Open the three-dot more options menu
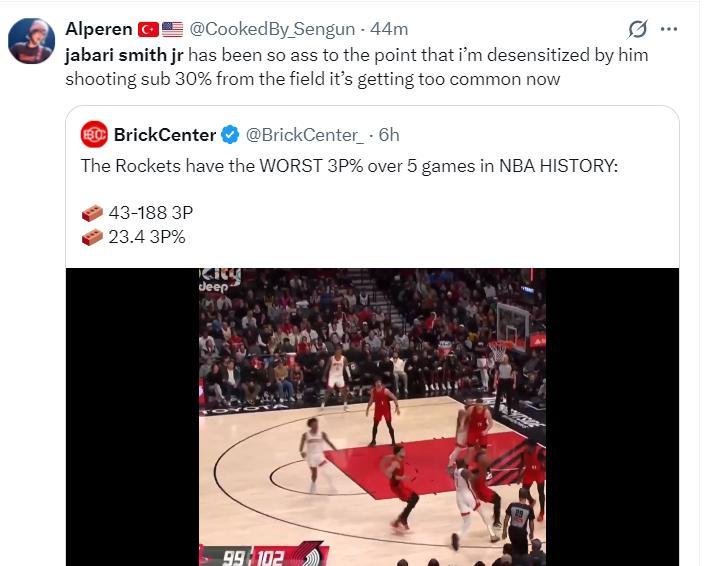Image resolution: width=706 pixels, height=566 pixels. [x=669, y=29]
